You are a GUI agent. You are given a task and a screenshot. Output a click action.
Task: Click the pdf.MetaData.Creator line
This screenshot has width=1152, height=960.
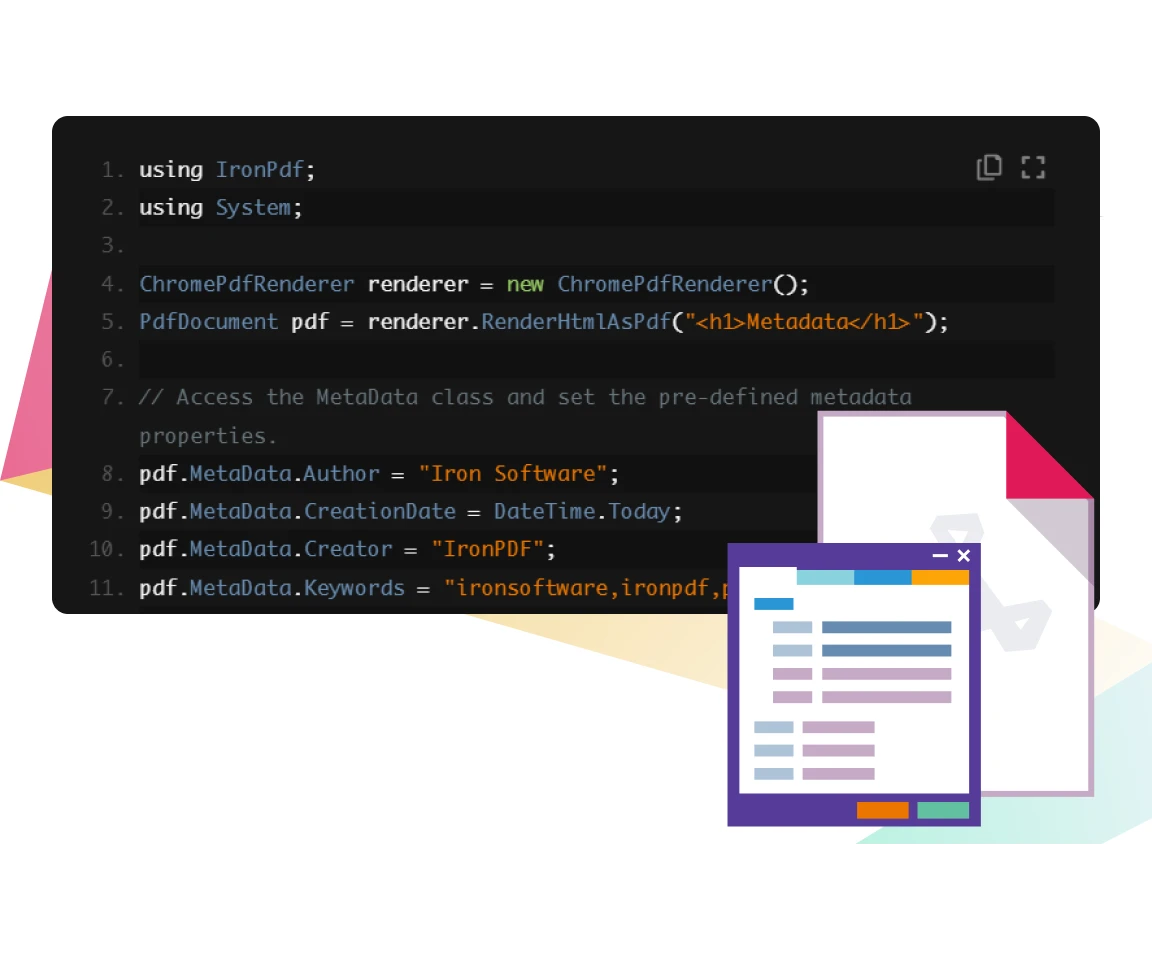tap(348, 549)
